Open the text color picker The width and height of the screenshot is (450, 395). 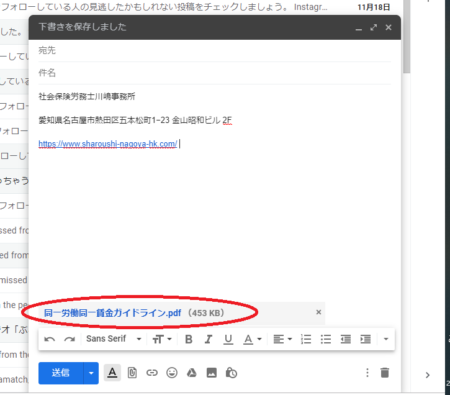click(252, 339)
